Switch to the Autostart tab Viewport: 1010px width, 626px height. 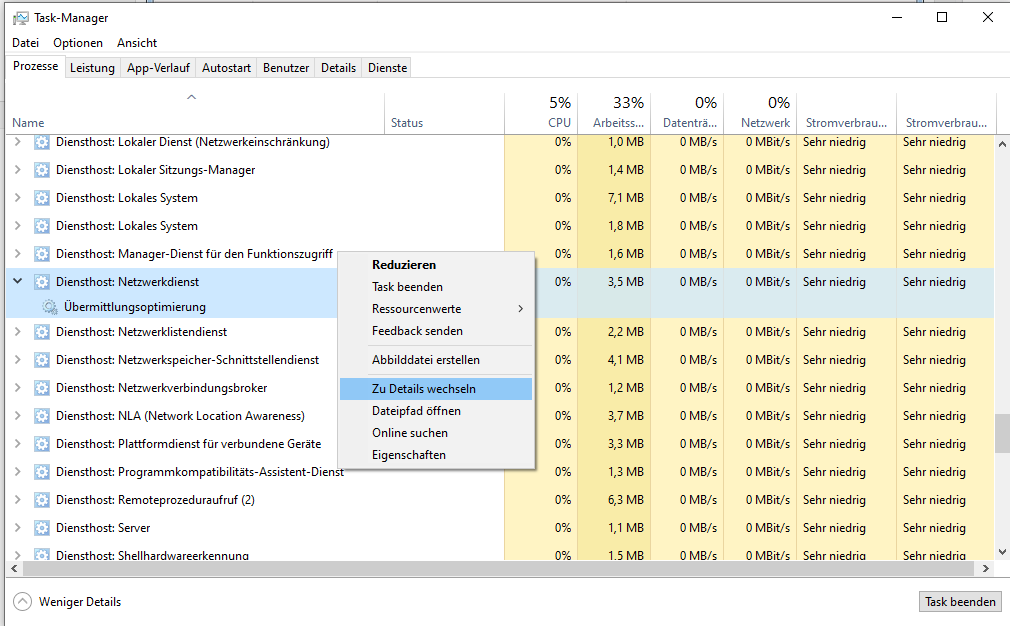226,68
